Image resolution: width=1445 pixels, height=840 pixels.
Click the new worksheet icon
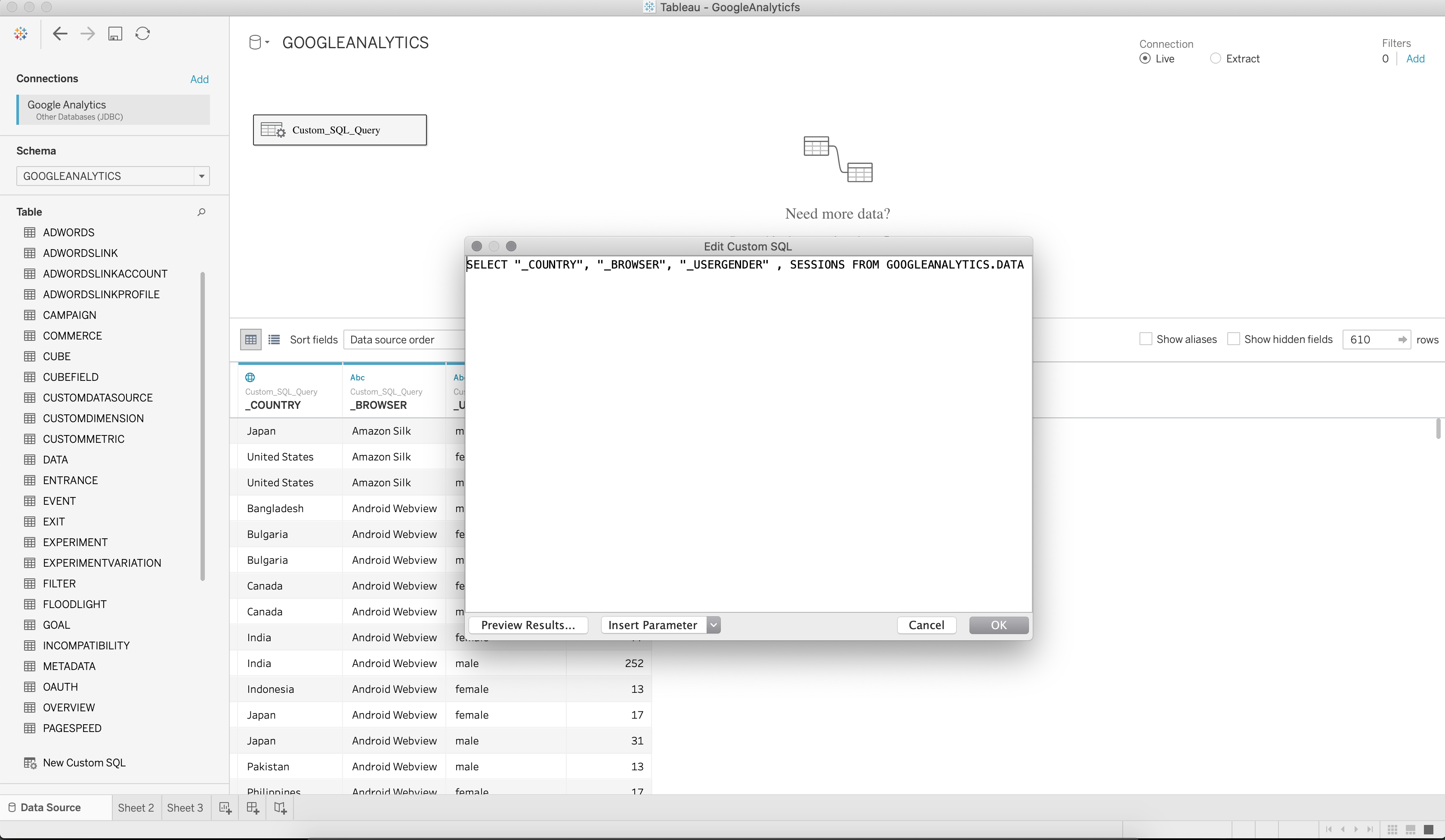(225, 808)
